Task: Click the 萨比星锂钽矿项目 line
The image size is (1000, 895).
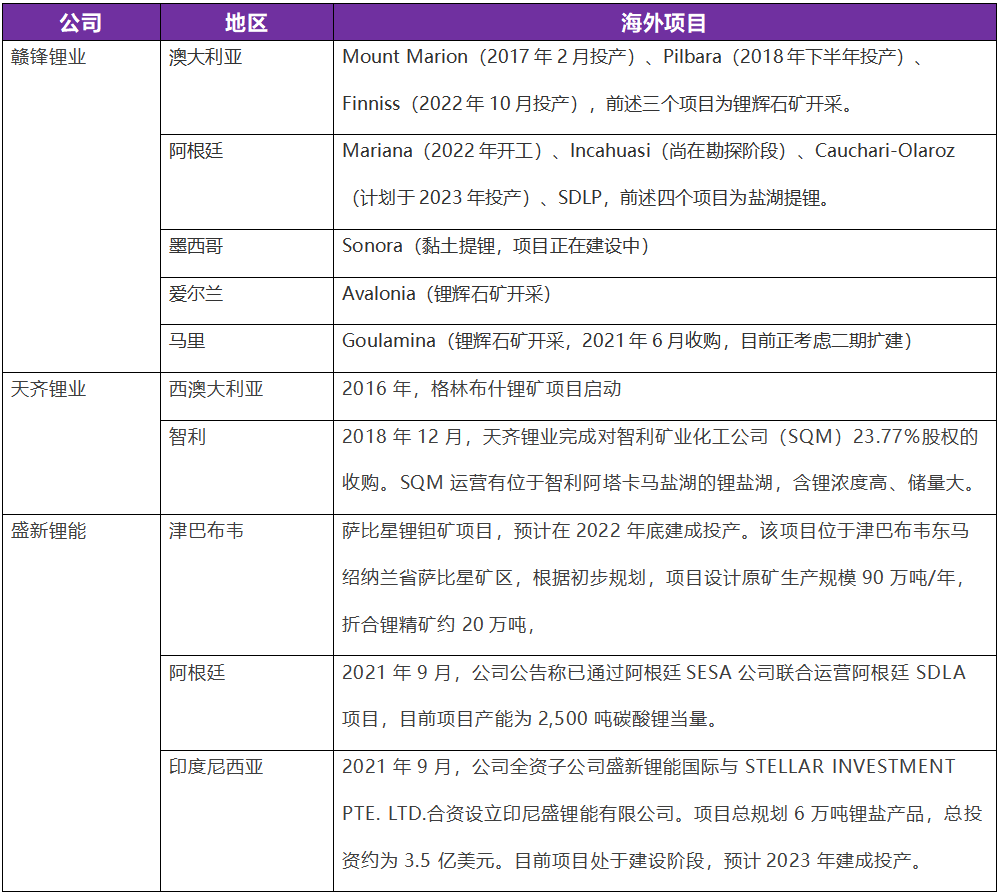Action: [x=656, y=531]
